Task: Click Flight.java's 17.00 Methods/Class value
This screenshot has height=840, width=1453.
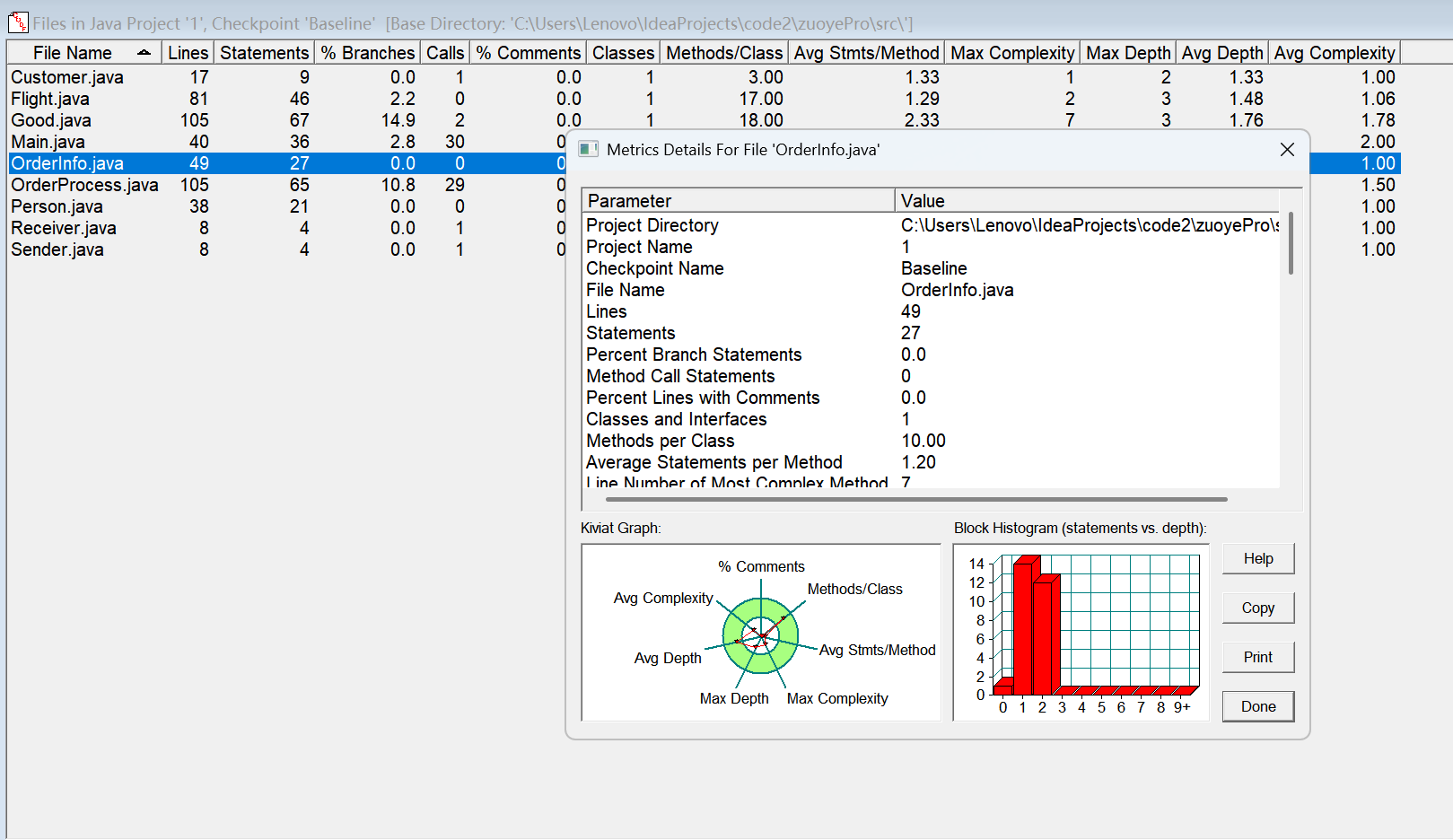Action: [761, 99]
